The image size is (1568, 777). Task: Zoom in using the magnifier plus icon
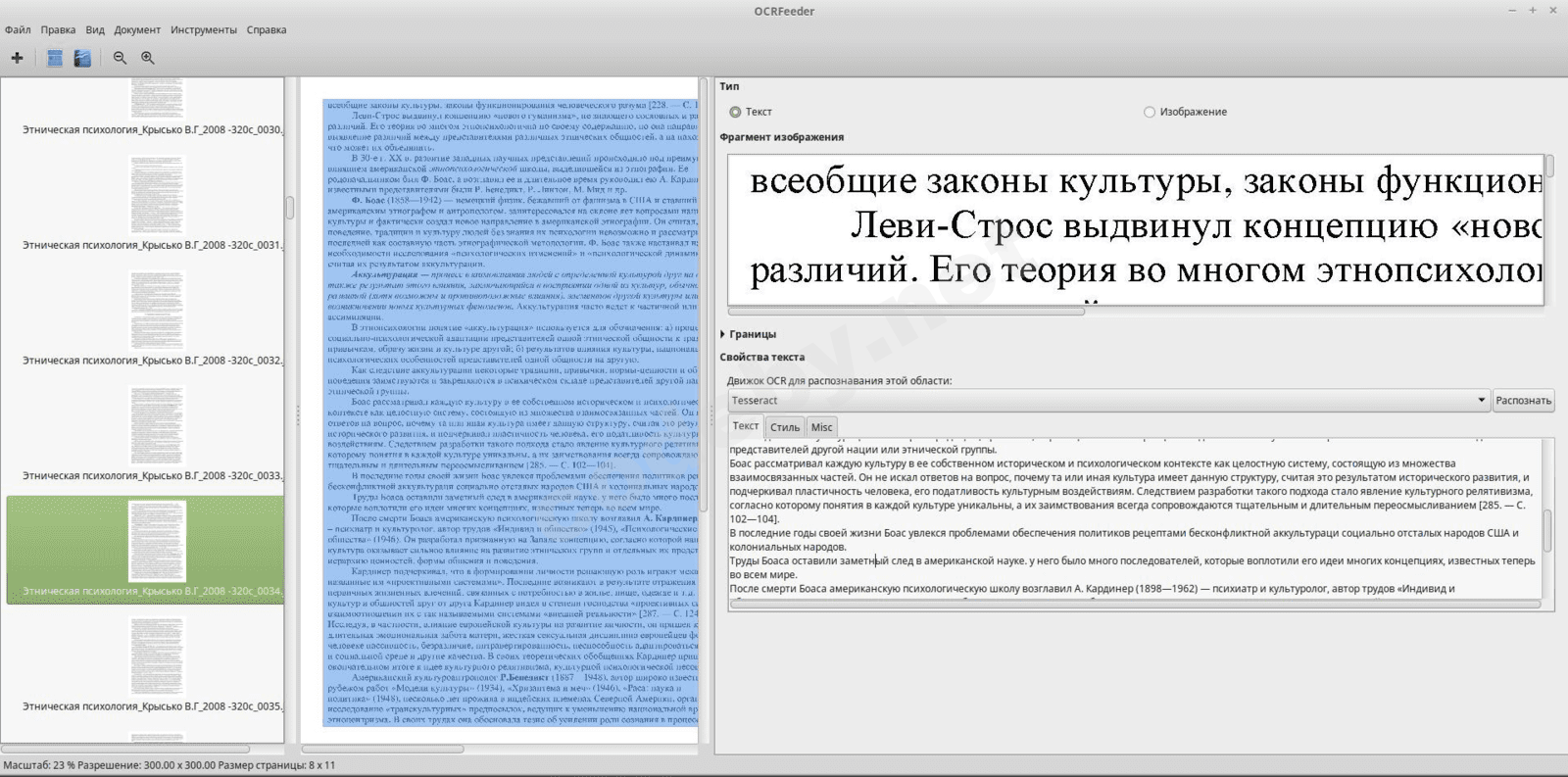(x=148, y=58)
